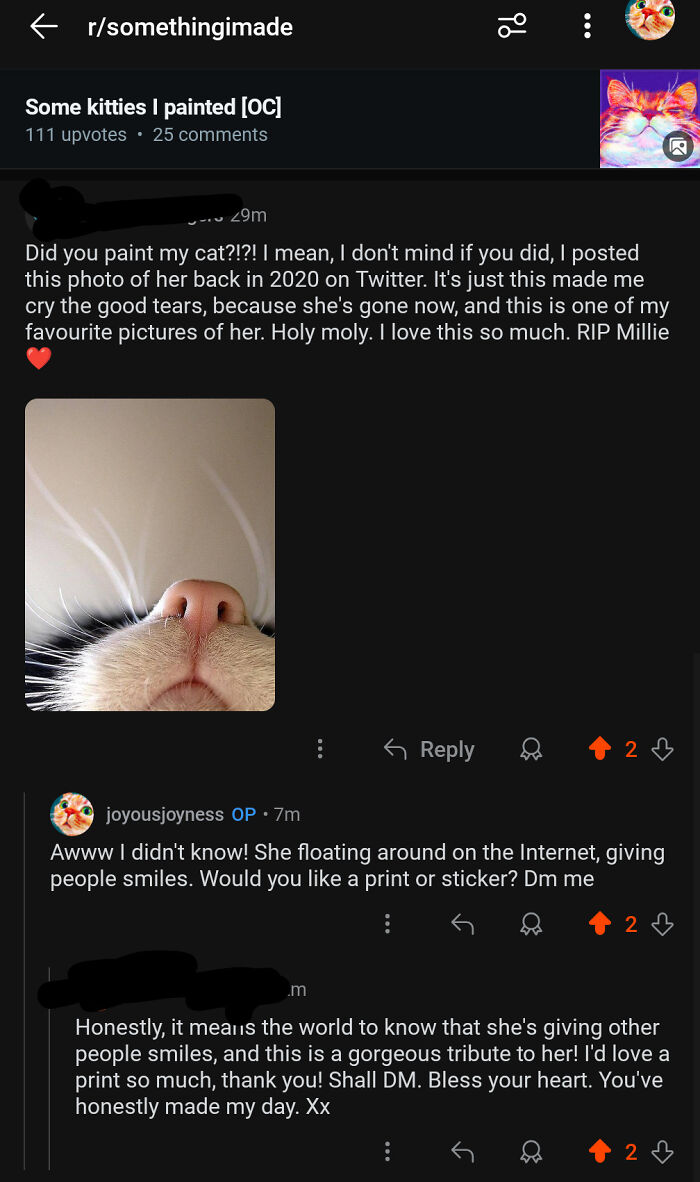Open the overflow menu on joyousjoyness's comment
Image resolution: width=700 pixels, height=1182 pixels.
387,924
